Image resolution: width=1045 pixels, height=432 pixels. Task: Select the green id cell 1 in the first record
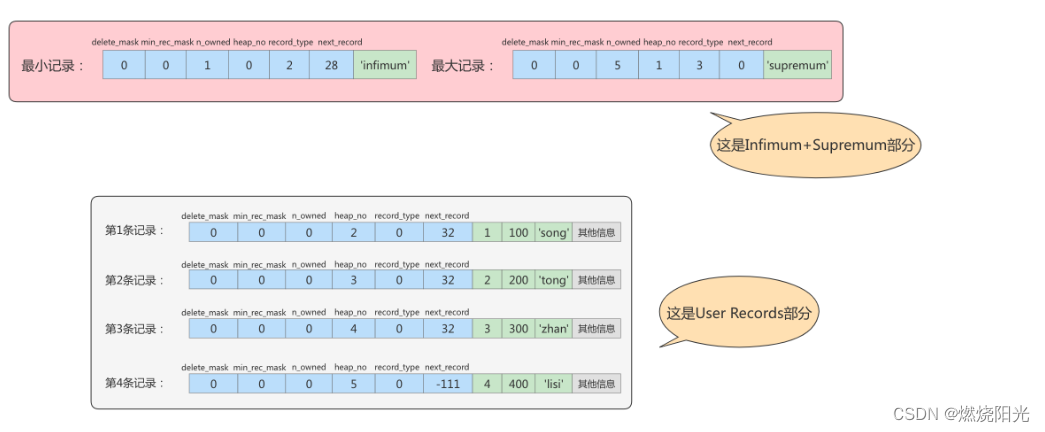[487, 232]
